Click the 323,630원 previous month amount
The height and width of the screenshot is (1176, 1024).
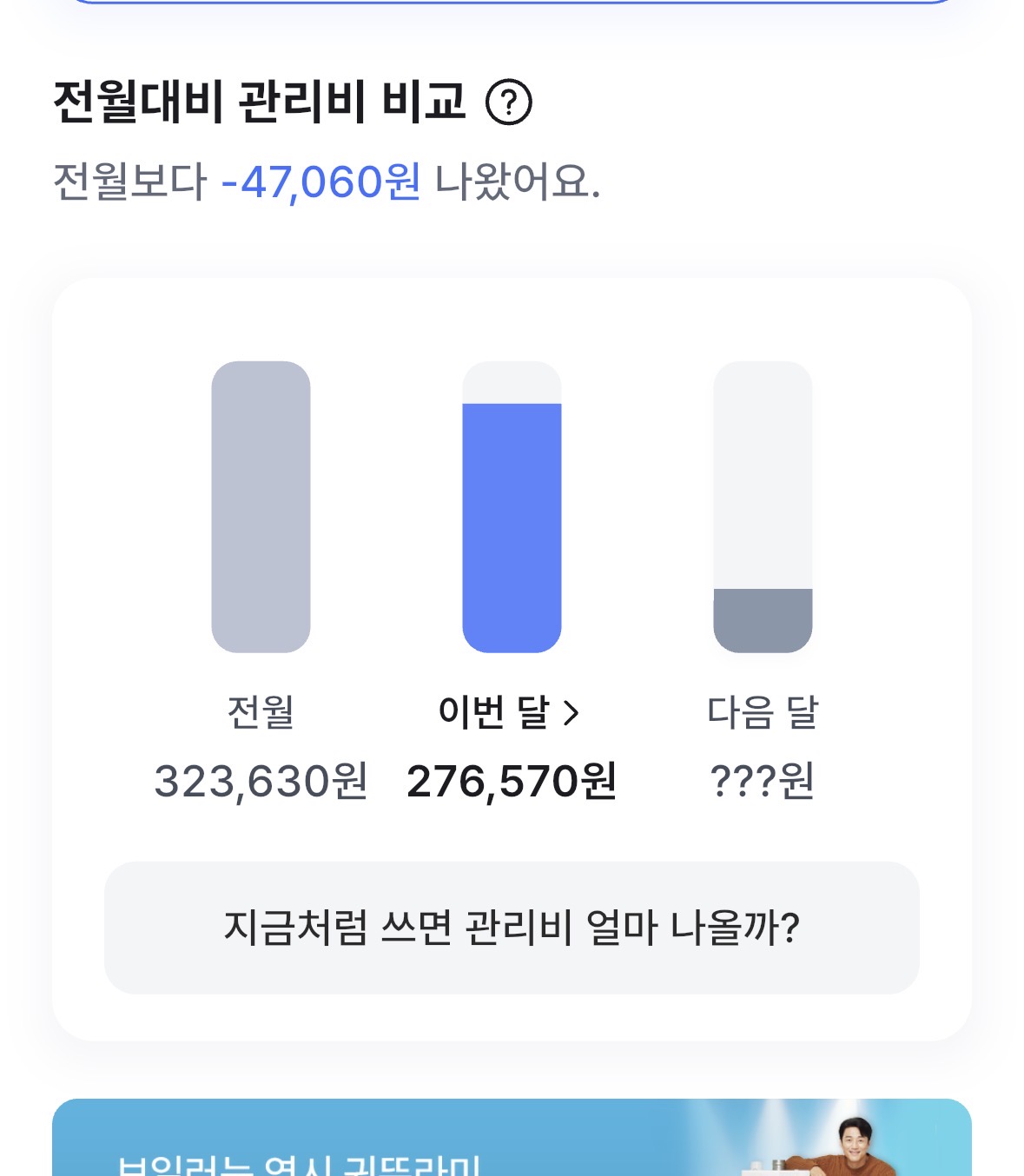pos(261,781)
